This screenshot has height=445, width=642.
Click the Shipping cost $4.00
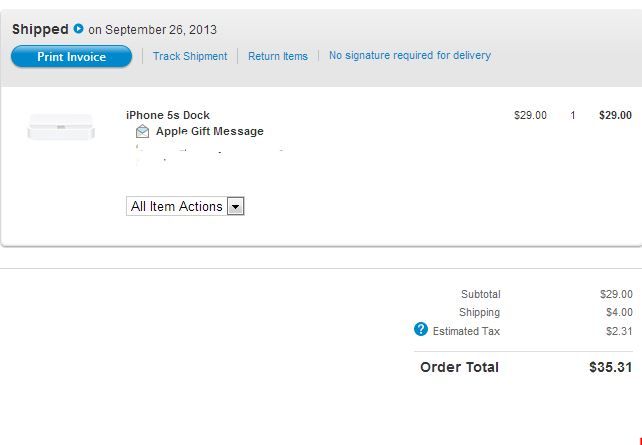[x=619, y=312]
